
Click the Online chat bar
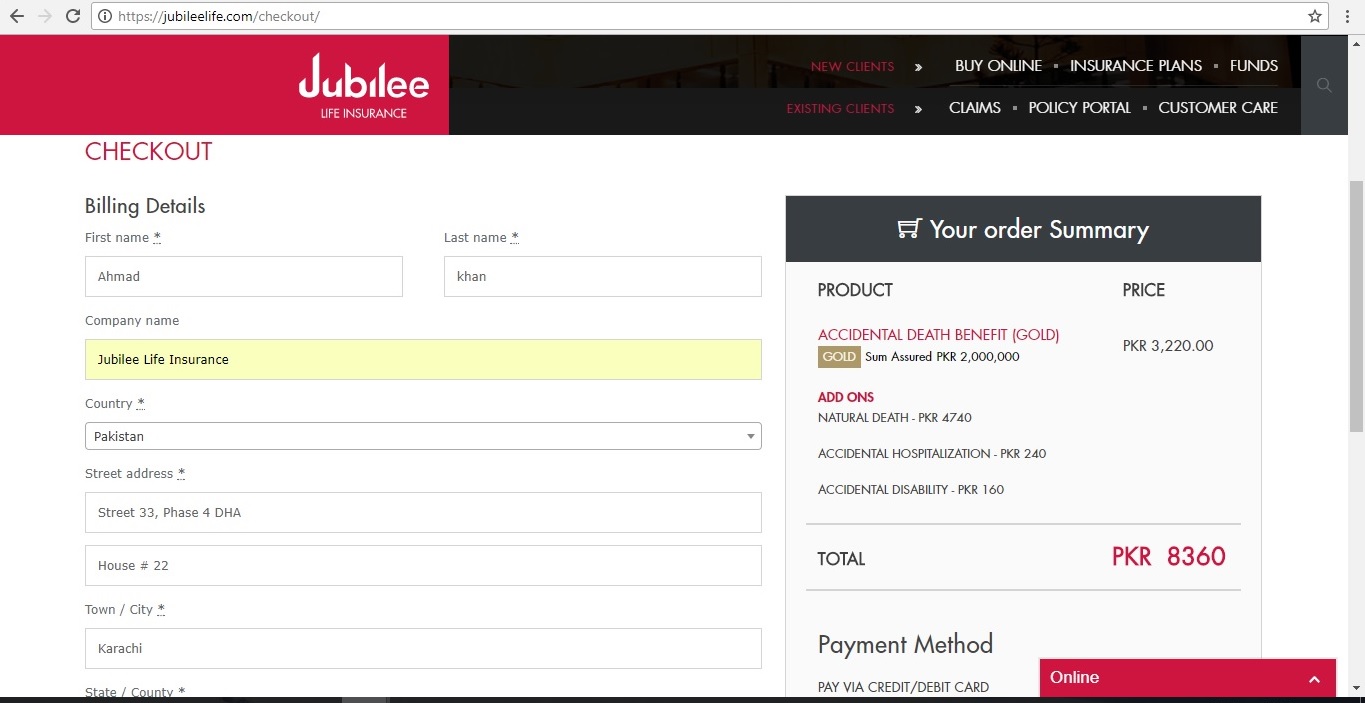pos(1188,678)
